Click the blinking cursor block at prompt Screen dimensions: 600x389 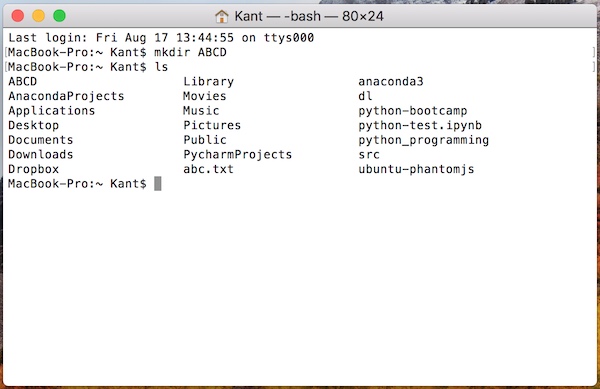pos(158,184)
